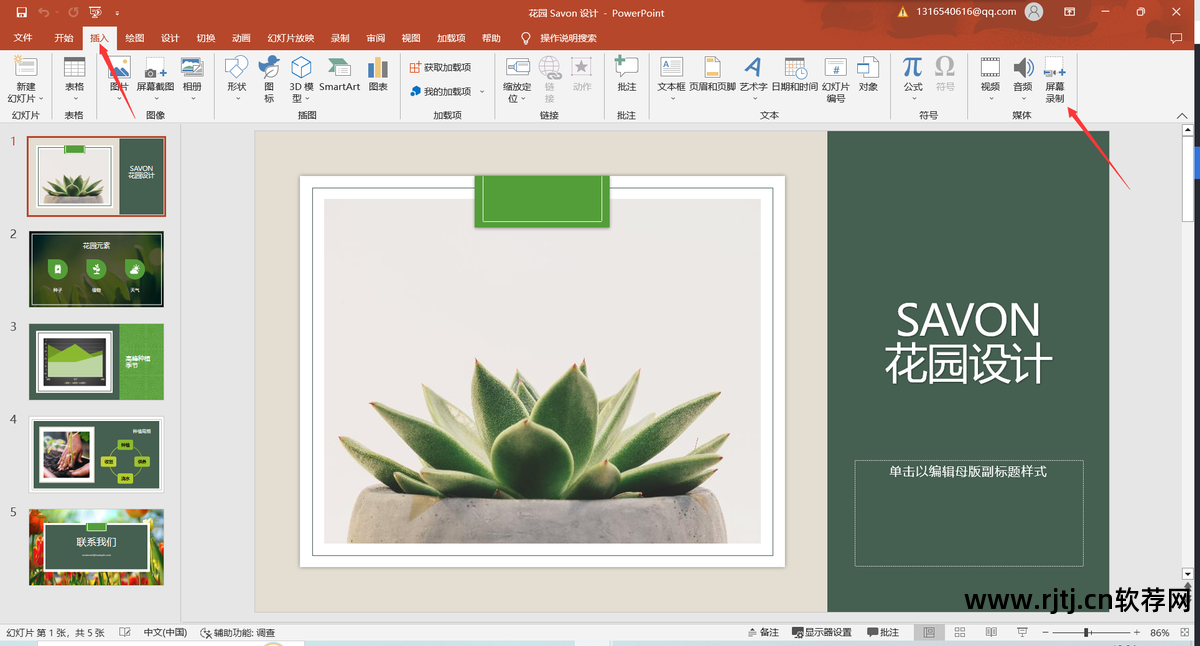
Task: Toggle the 备注 notes pane in status bar
Action: pos(763,633)
